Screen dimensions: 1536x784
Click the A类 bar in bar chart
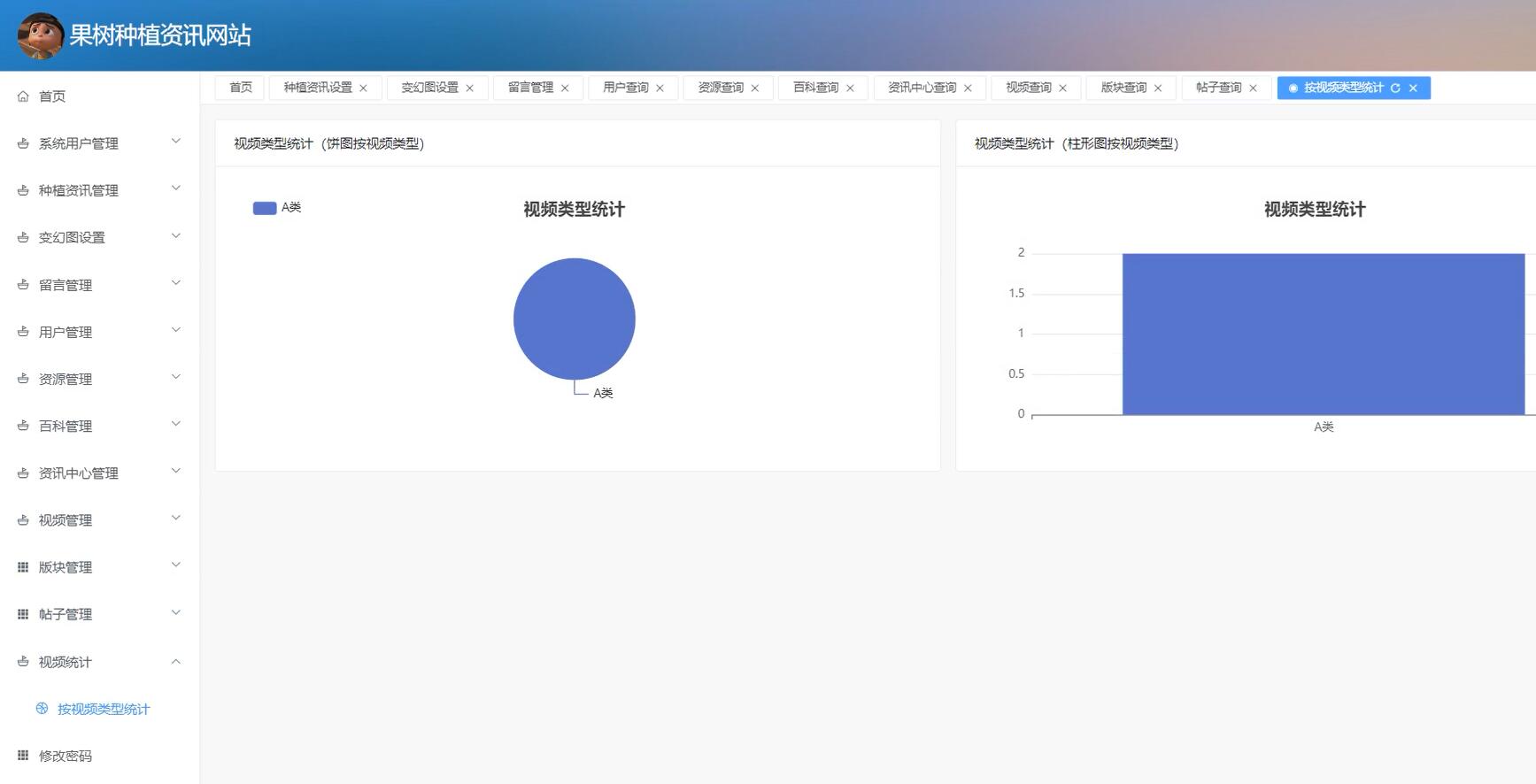click(x=1324, y=334)
